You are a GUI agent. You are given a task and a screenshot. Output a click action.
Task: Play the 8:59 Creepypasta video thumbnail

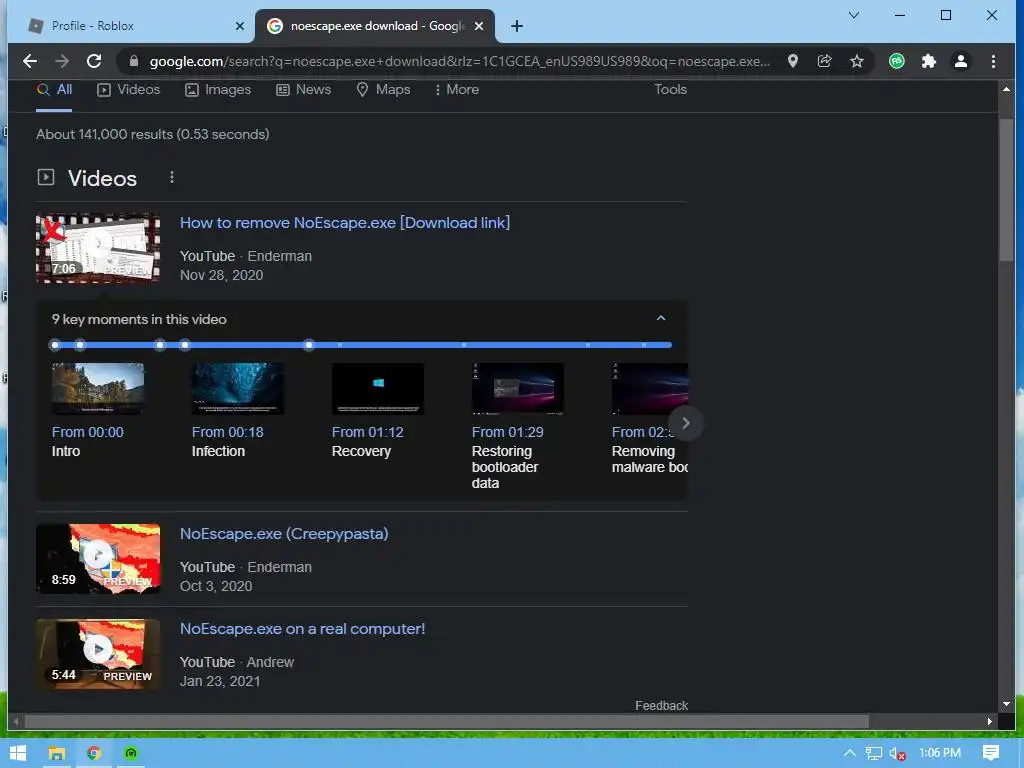pyautogui.click(x=98, y=559)
